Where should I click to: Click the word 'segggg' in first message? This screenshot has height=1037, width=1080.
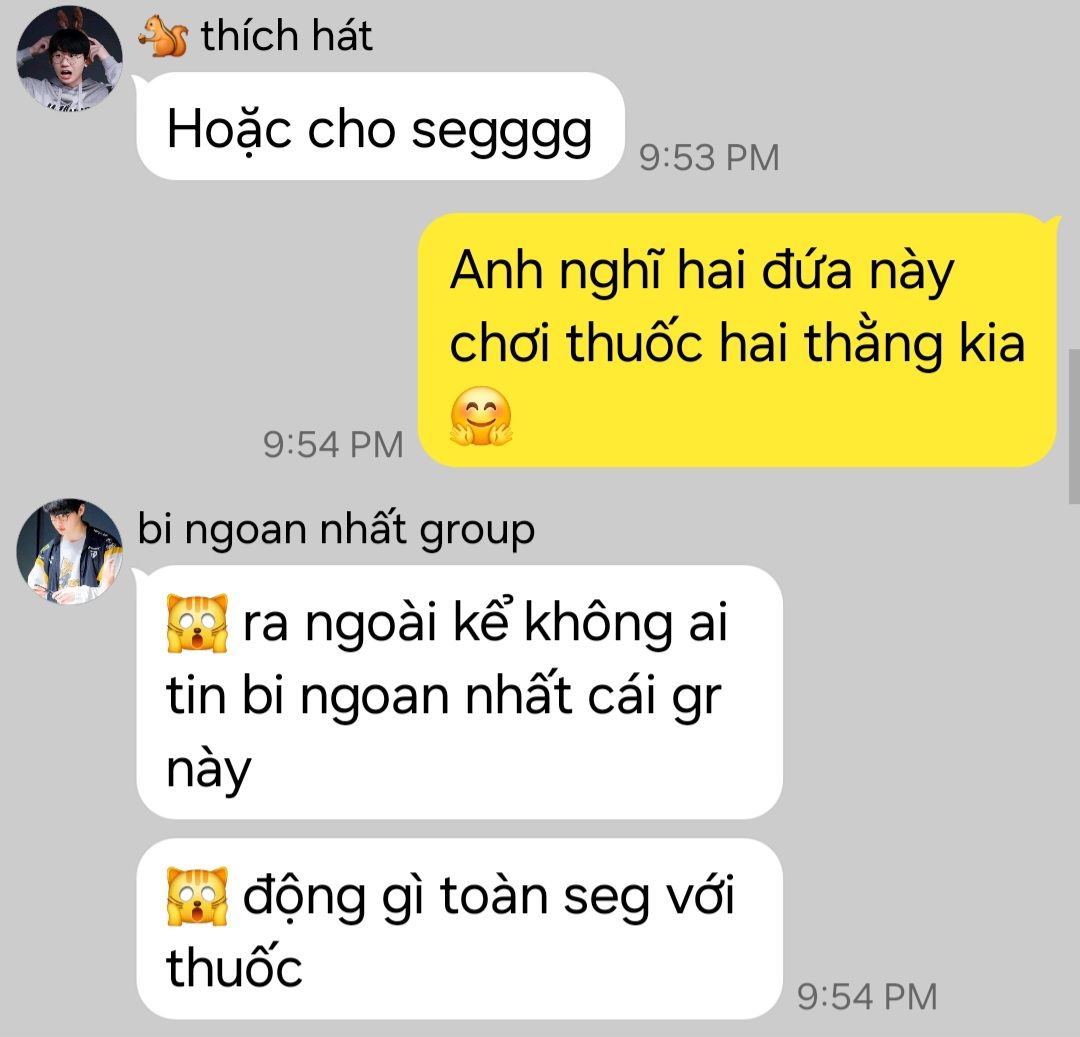(501, 131)
